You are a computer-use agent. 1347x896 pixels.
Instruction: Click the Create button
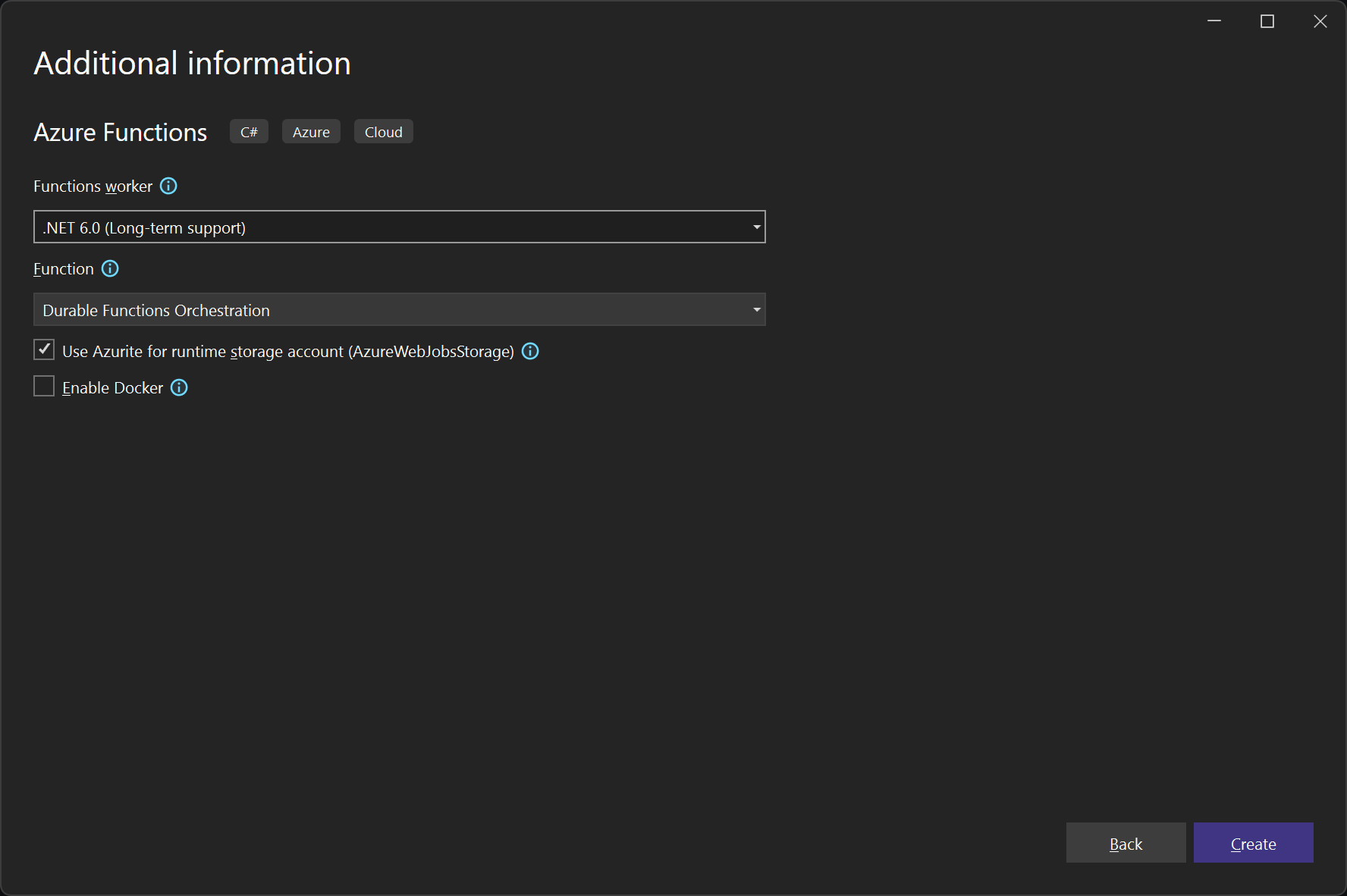(x=1253, y=843)
